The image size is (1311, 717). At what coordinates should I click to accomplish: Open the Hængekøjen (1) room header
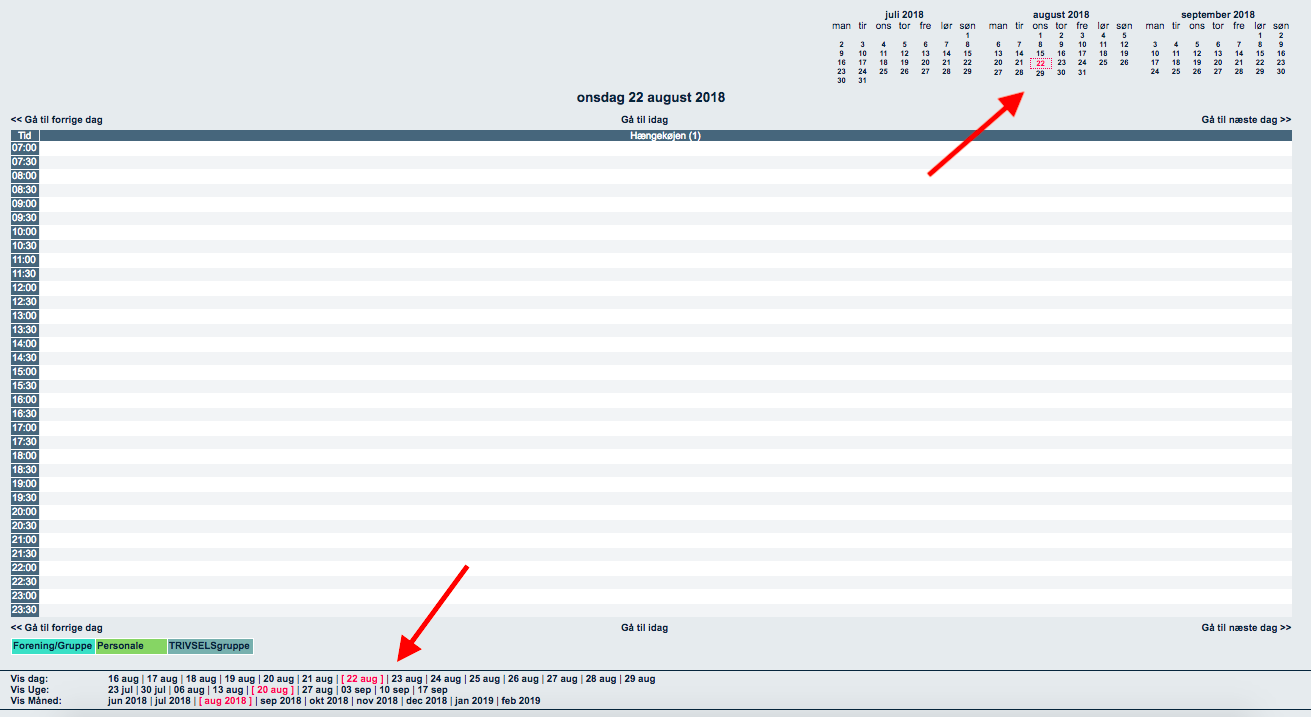665,135
